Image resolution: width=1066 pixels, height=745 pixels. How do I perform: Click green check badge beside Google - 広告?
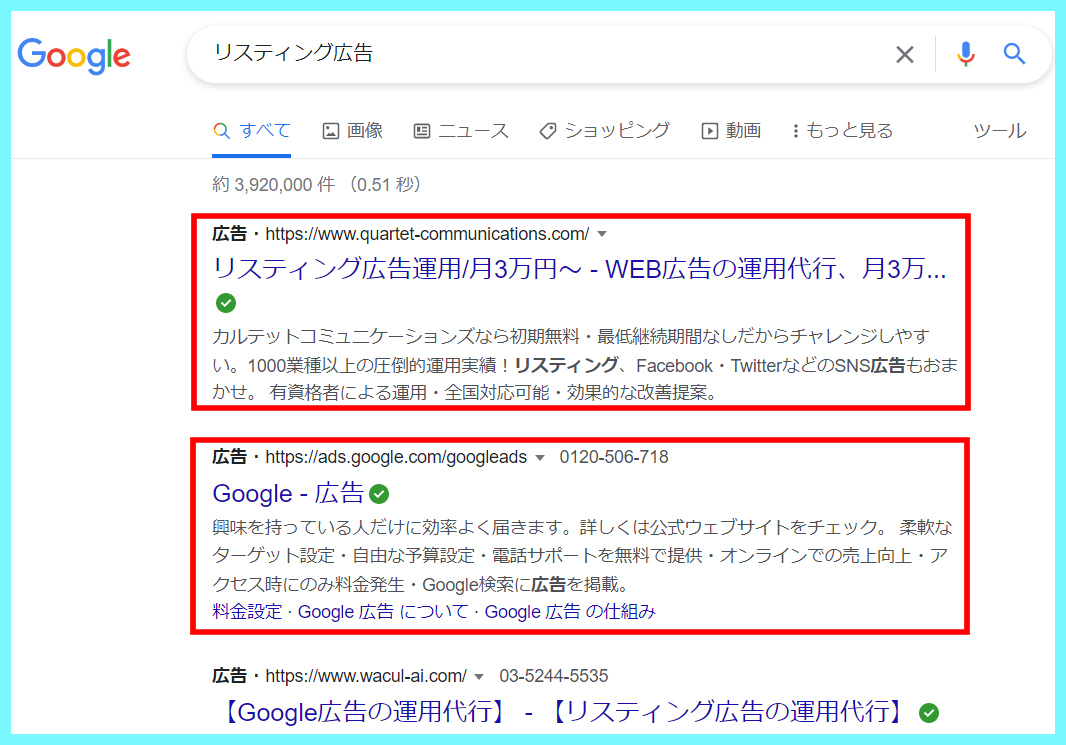coord(379,494)
